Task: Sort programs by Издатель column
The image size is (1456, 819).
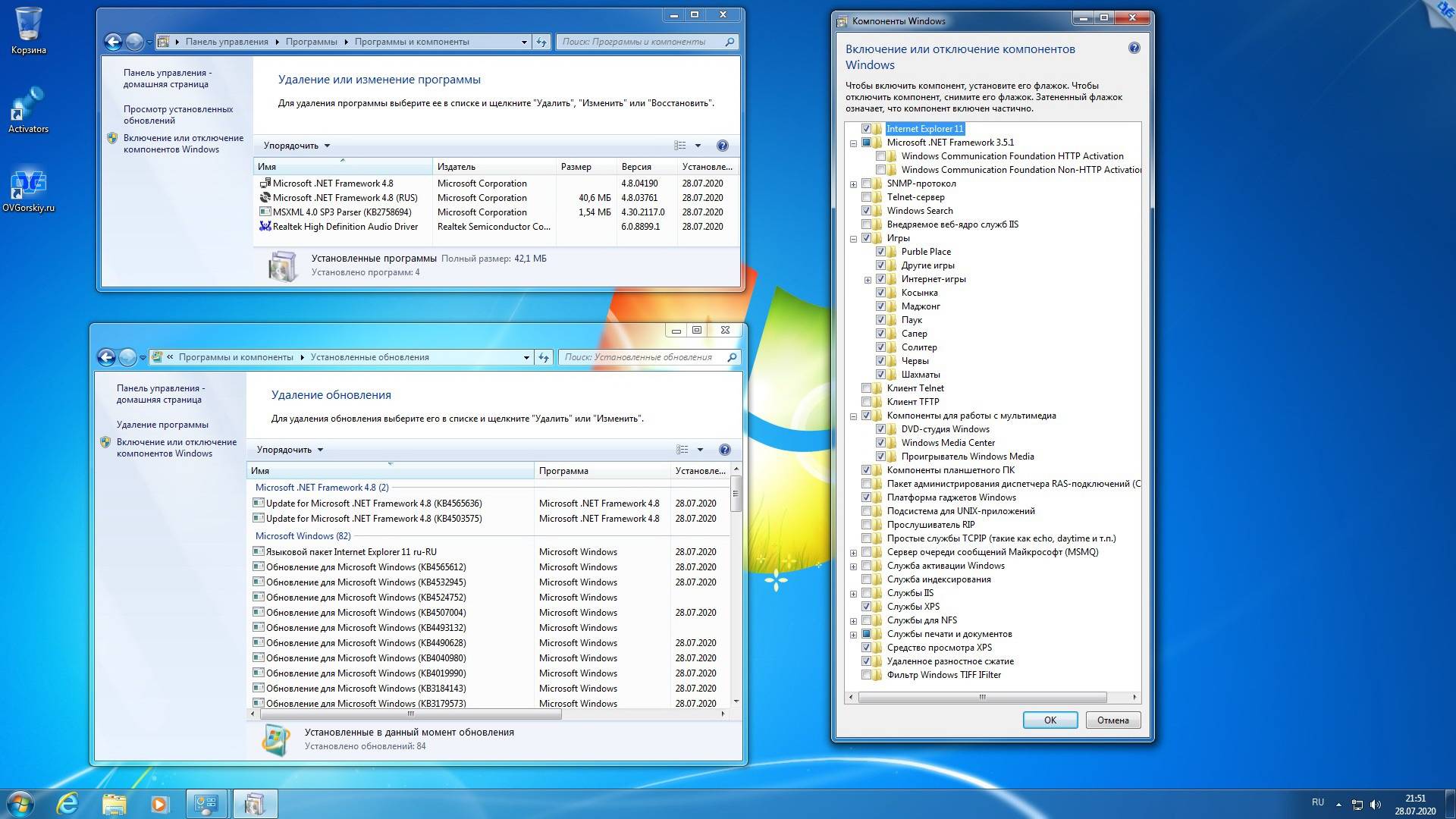Action: pyautogui.click(x=494, y=167)
